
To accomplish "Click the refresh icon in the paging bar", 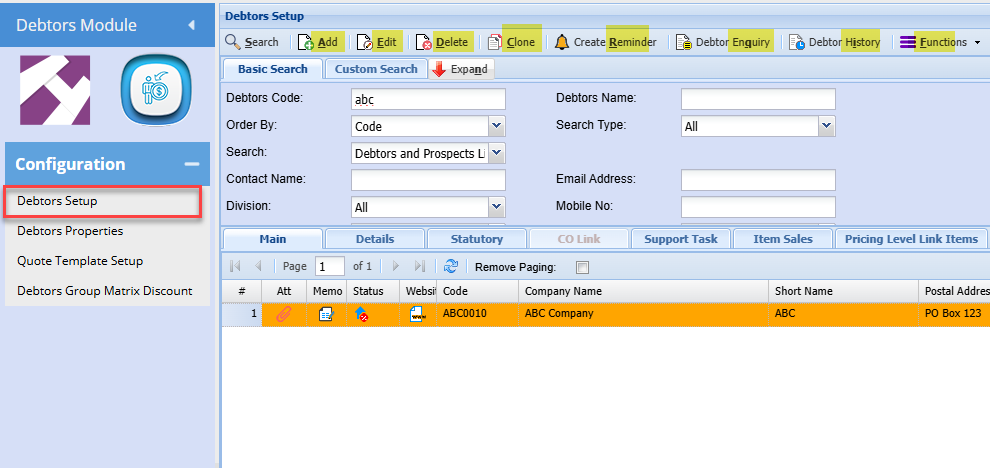I will click(451, 267).
